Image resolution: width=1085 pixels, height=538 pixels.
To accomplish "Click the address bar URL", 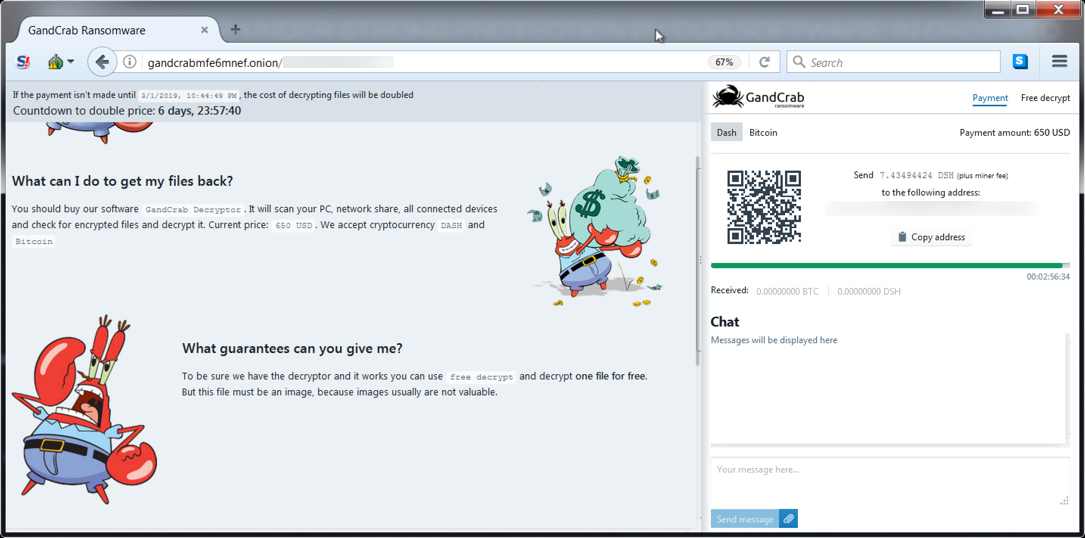I will tap(215, 63).
